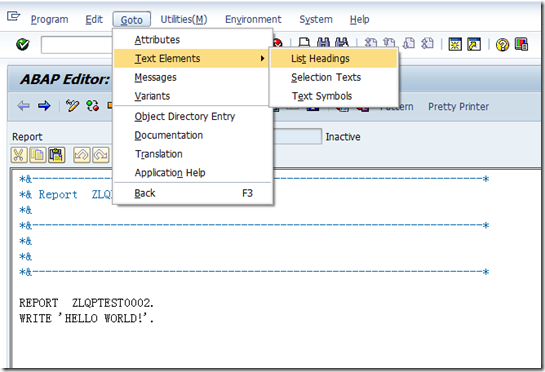The image size is (545, 372).
Task: Open the Program menu
Action: tap(49, 19)
